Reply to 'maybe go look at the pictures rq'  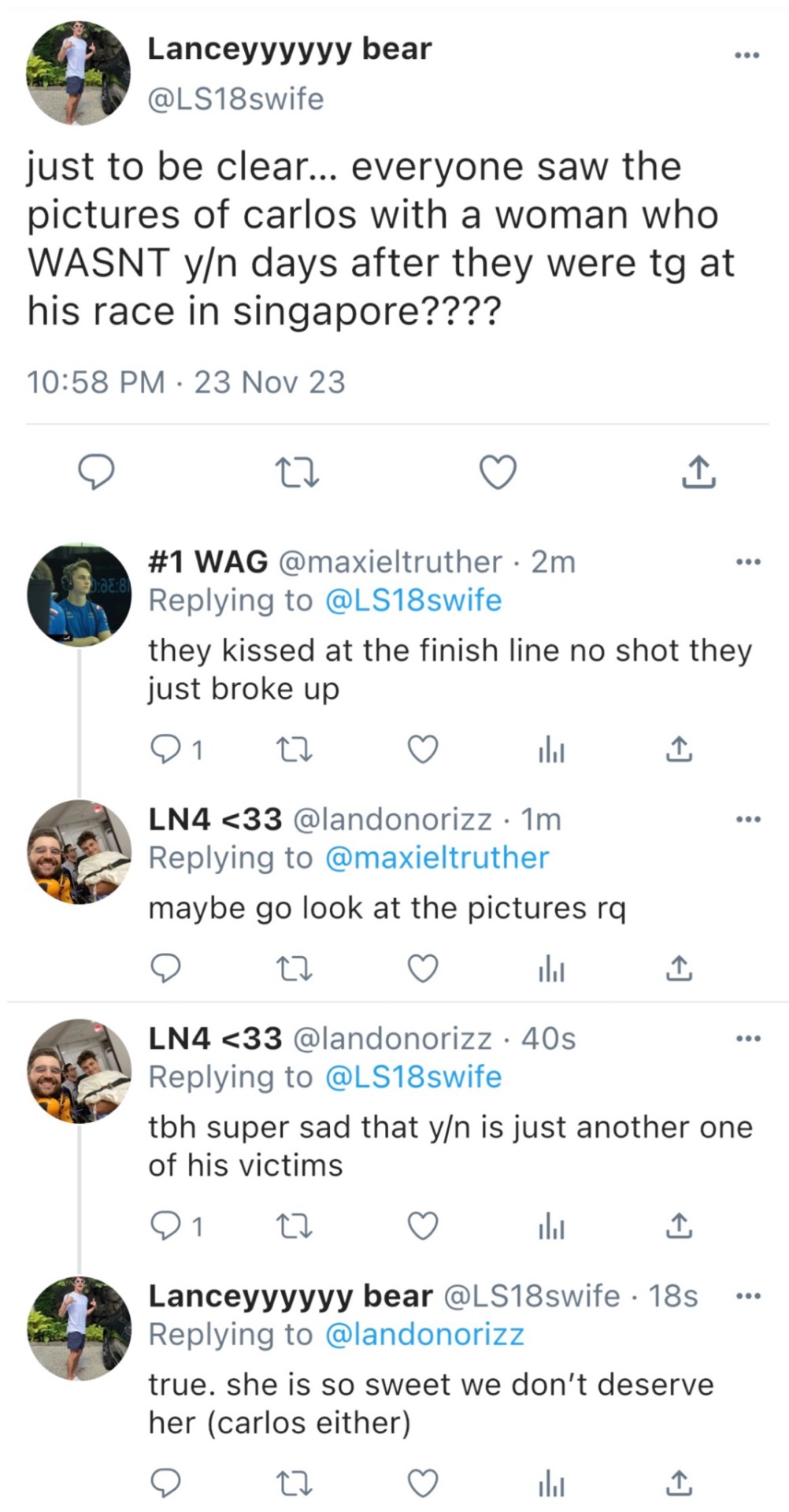tap(165, 968)
